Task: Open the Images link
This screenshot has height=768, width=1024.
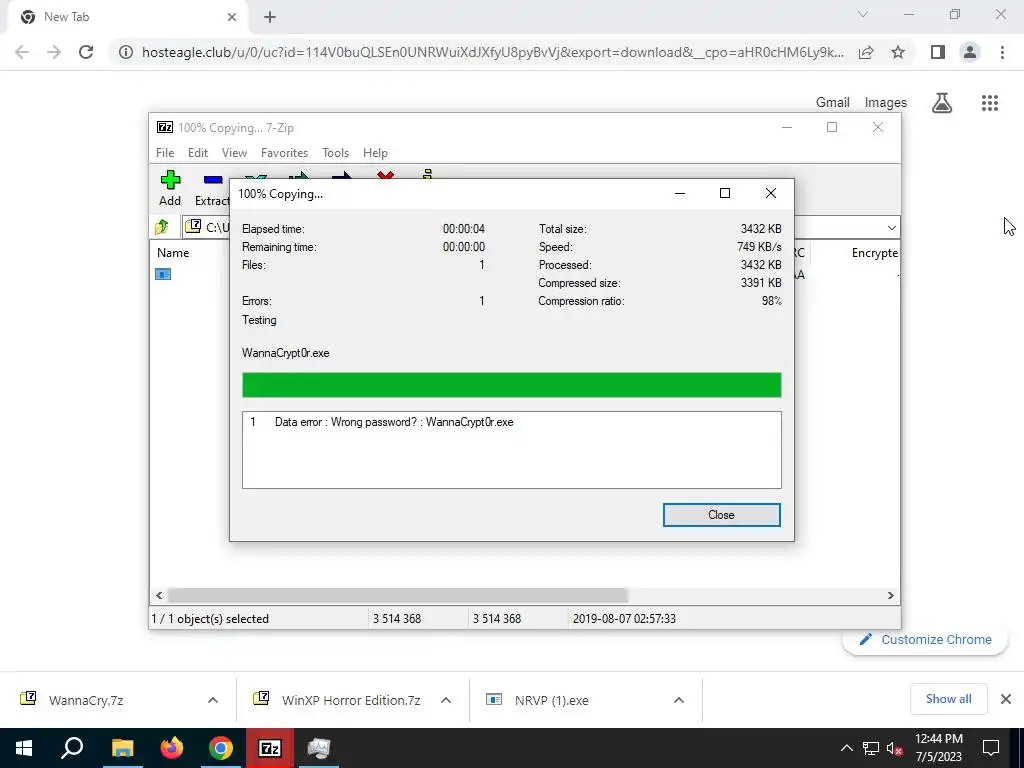Action: pyautogui.click(x=886, y=103)
